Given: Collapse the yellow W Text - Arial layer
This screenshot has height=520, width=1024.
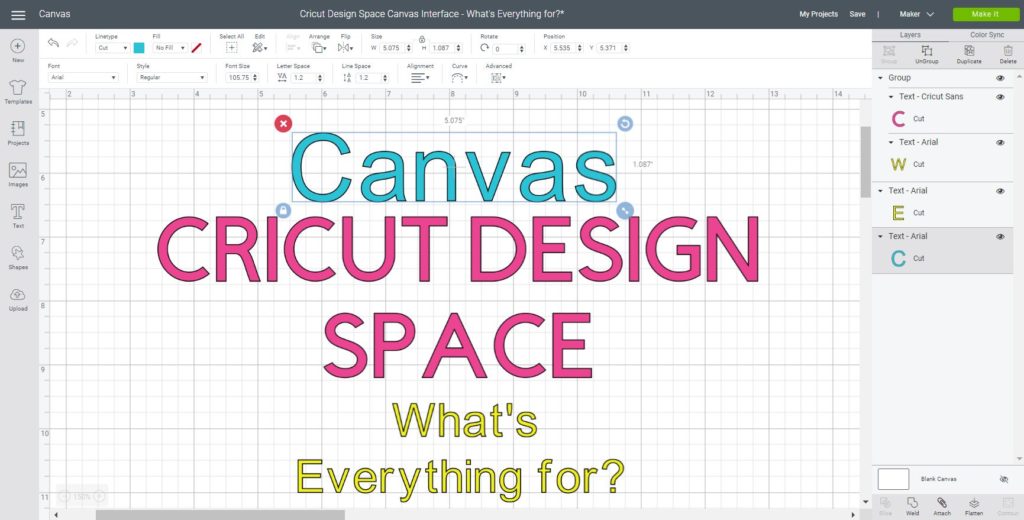Looking at the screenshot, I should (x=891, y=142).
